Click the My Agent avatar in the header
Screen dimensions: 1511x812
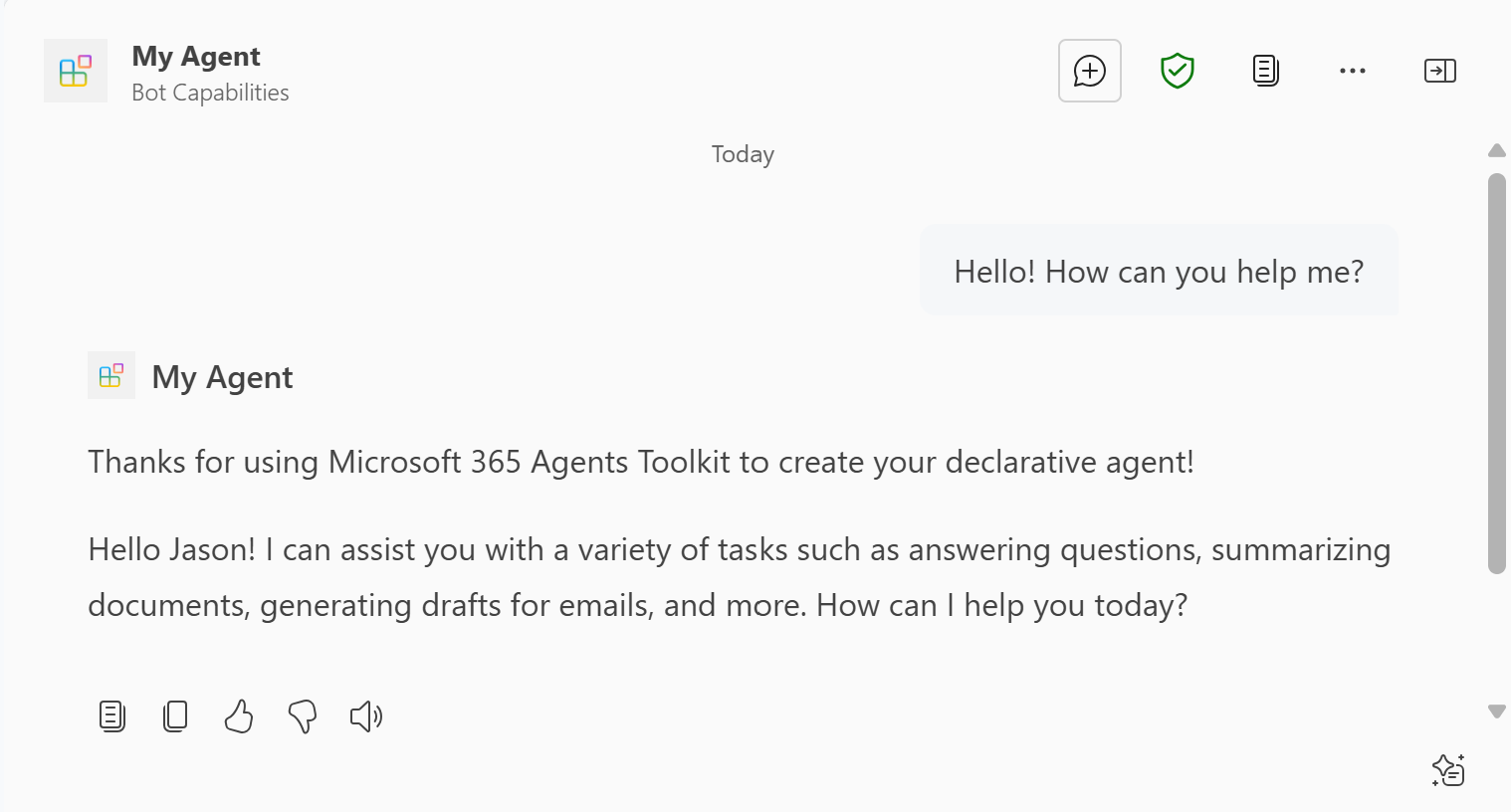point(76,71)
